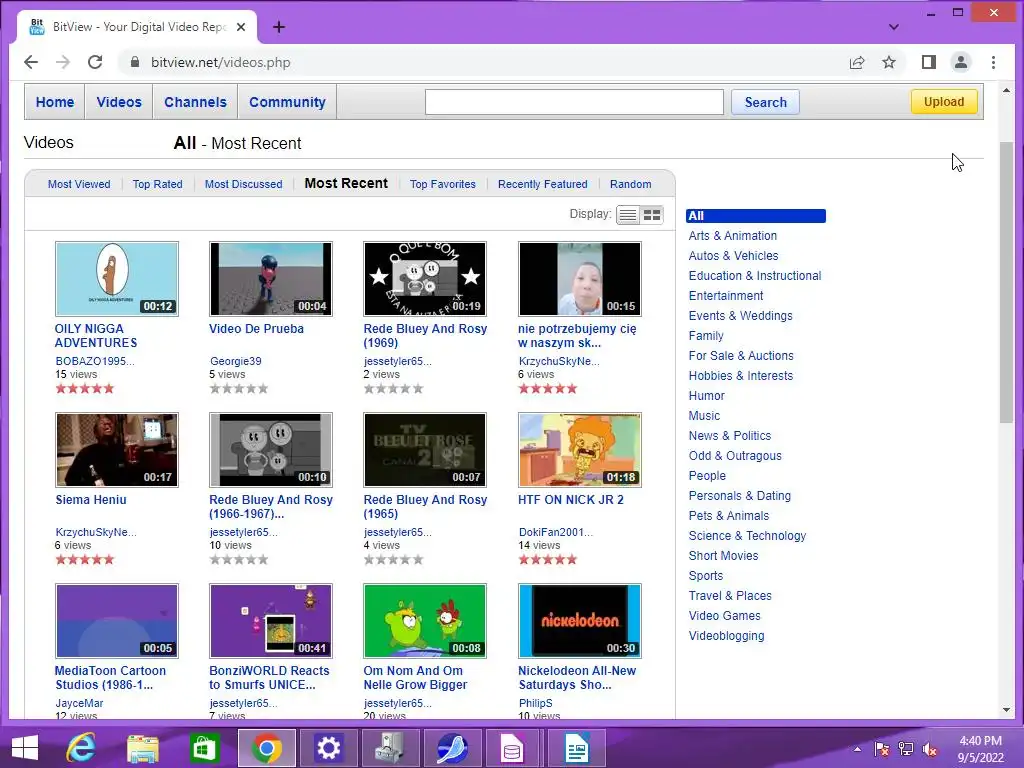Click the share page icon in address bar
Viewport: 1024px width, 768px height.
pos(857,62)
